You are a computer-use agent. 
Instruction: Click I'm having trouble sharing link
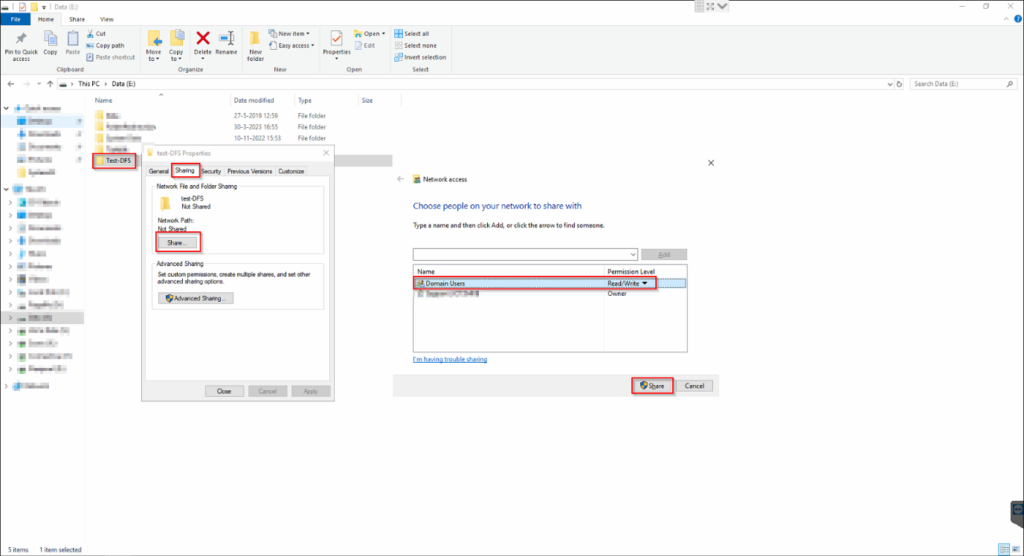[449, 359]
